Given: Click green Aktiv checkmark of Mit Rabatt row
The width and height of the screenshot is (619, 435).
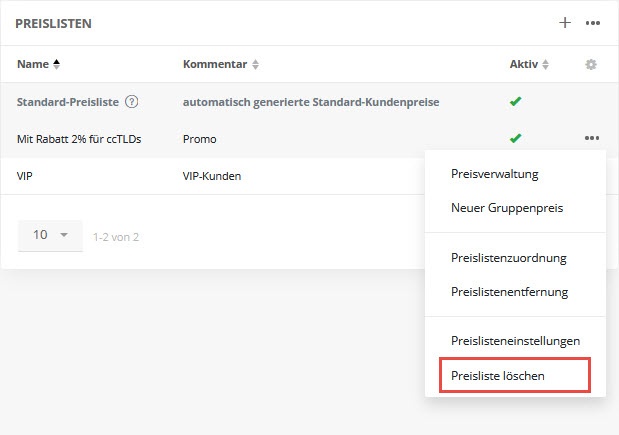Looking at the screenshot, I should coord(515,138).
